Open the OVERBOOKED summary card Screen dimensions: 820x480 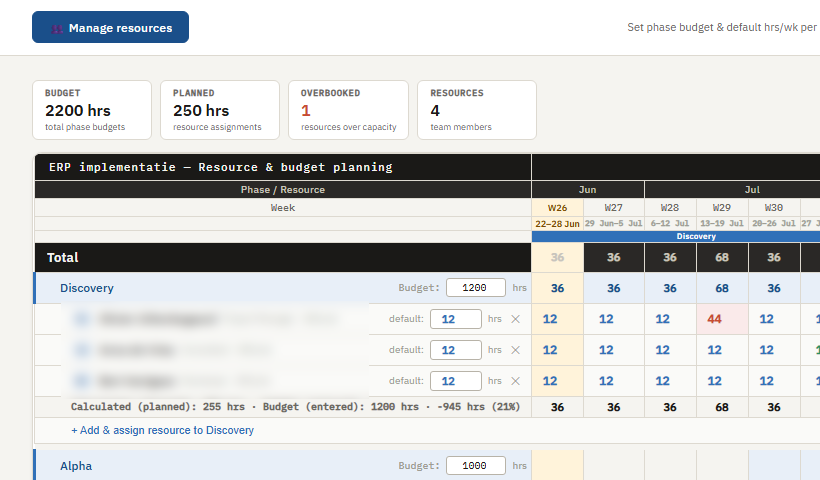point(348,110)
